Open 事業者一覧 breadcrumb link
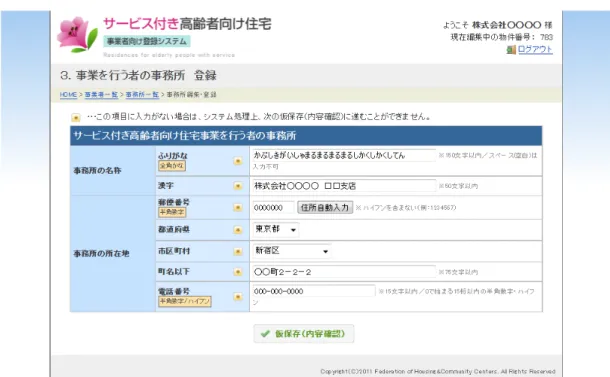The image size is (610, 377). (x=101, y=95)
